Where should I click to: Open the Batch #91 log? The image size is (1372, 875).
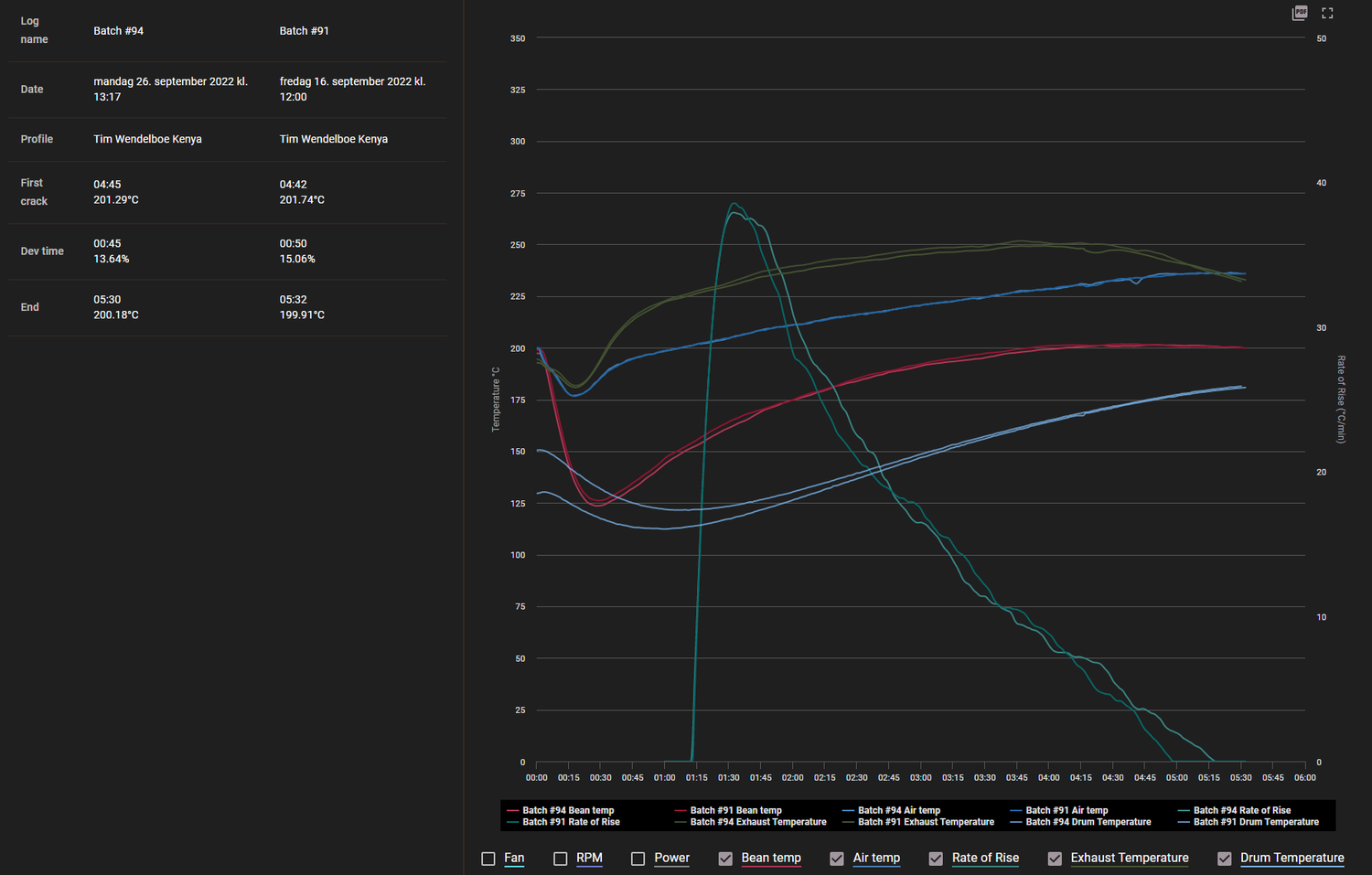tap(305, 30)
